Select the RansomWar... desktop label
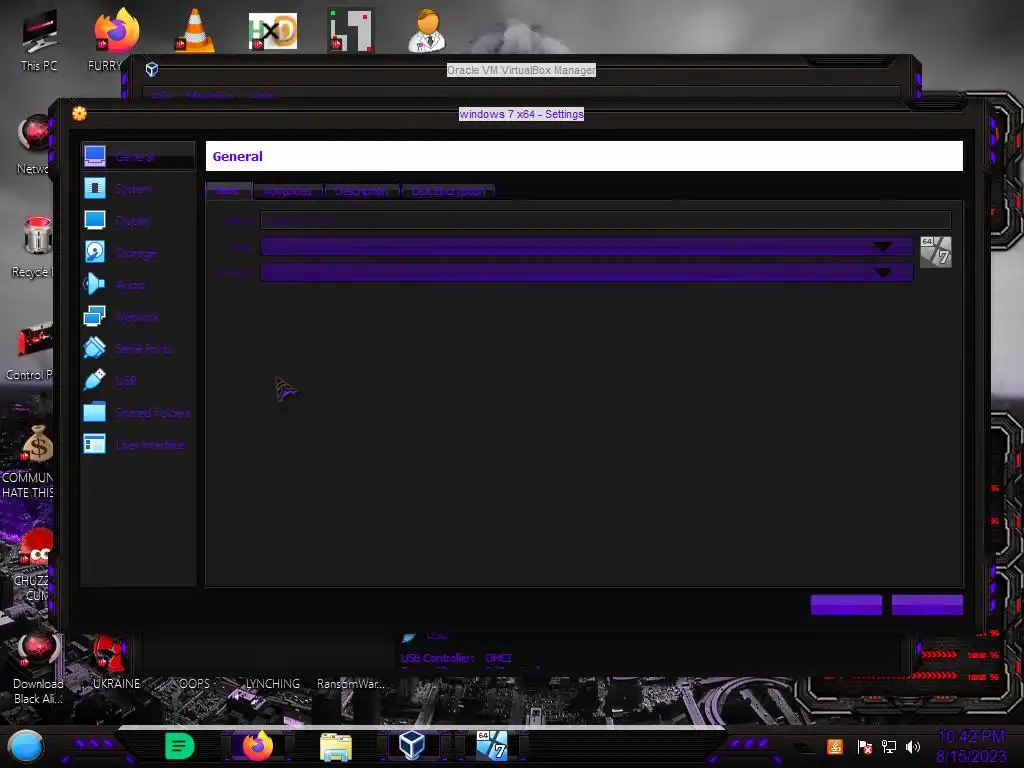This screenshot has height=768, width=1024. (x=351, y=683)
